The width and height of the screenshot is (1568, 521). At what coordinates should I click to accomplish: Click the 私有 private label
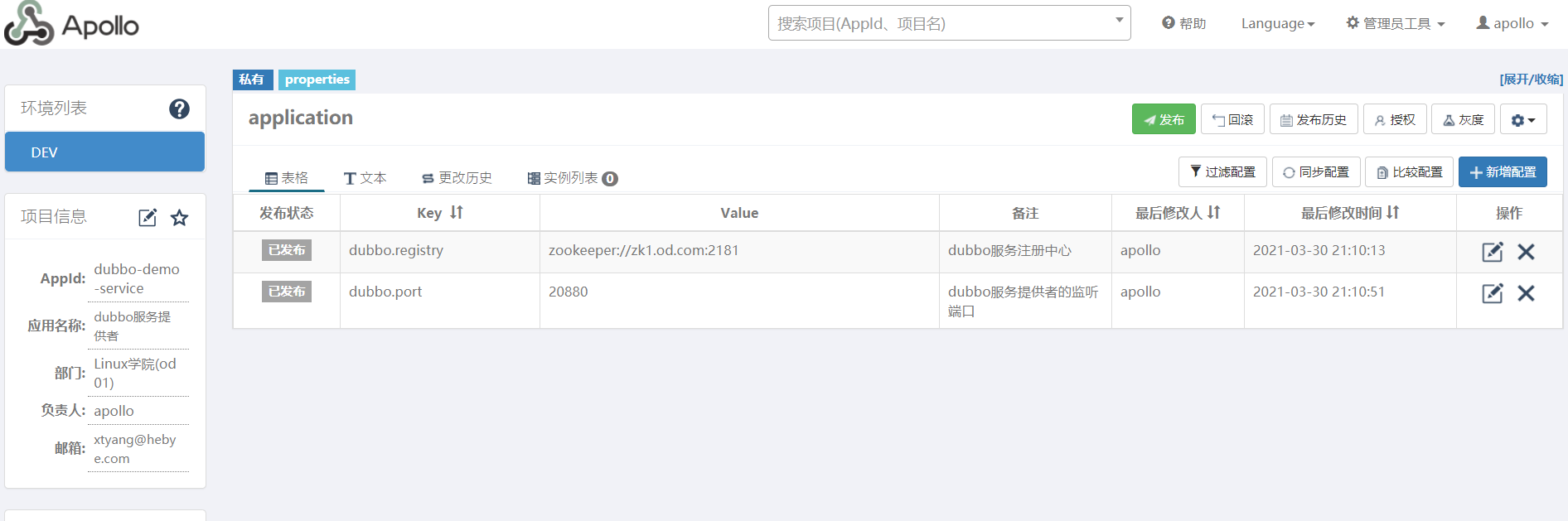252,80
